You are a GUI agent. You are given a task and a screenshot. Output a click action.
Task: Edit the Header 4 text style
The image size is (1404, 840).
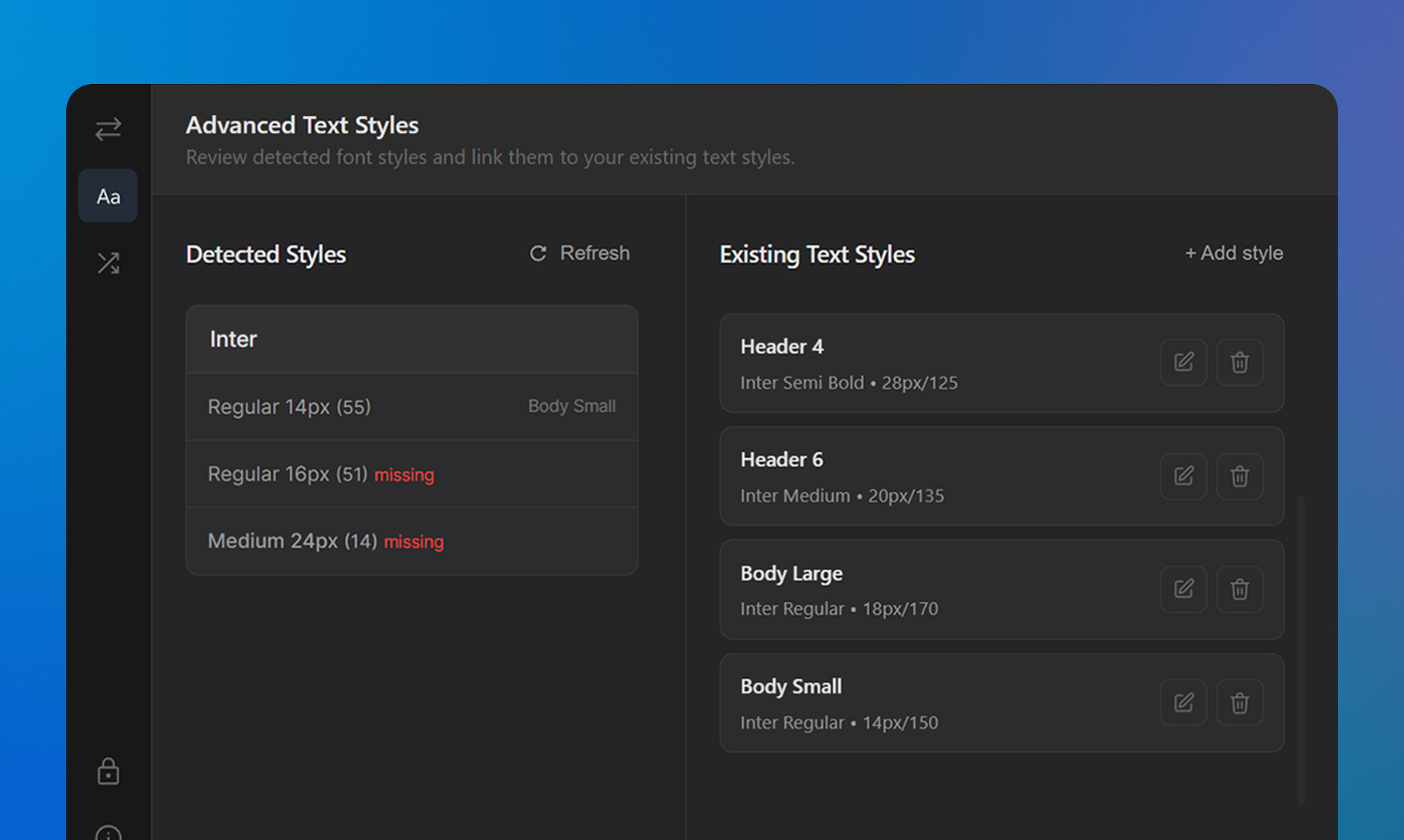[1184, 363]
